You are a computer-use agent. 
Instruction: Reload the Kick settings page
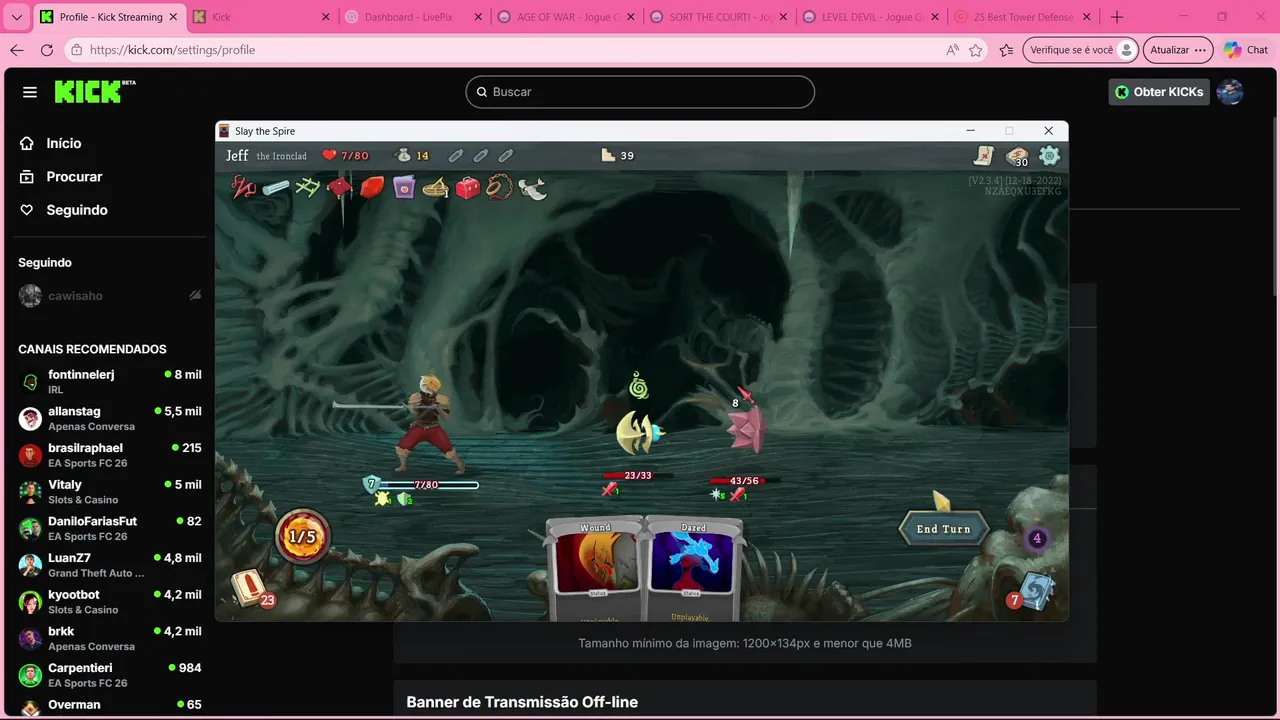click(47, 50)
